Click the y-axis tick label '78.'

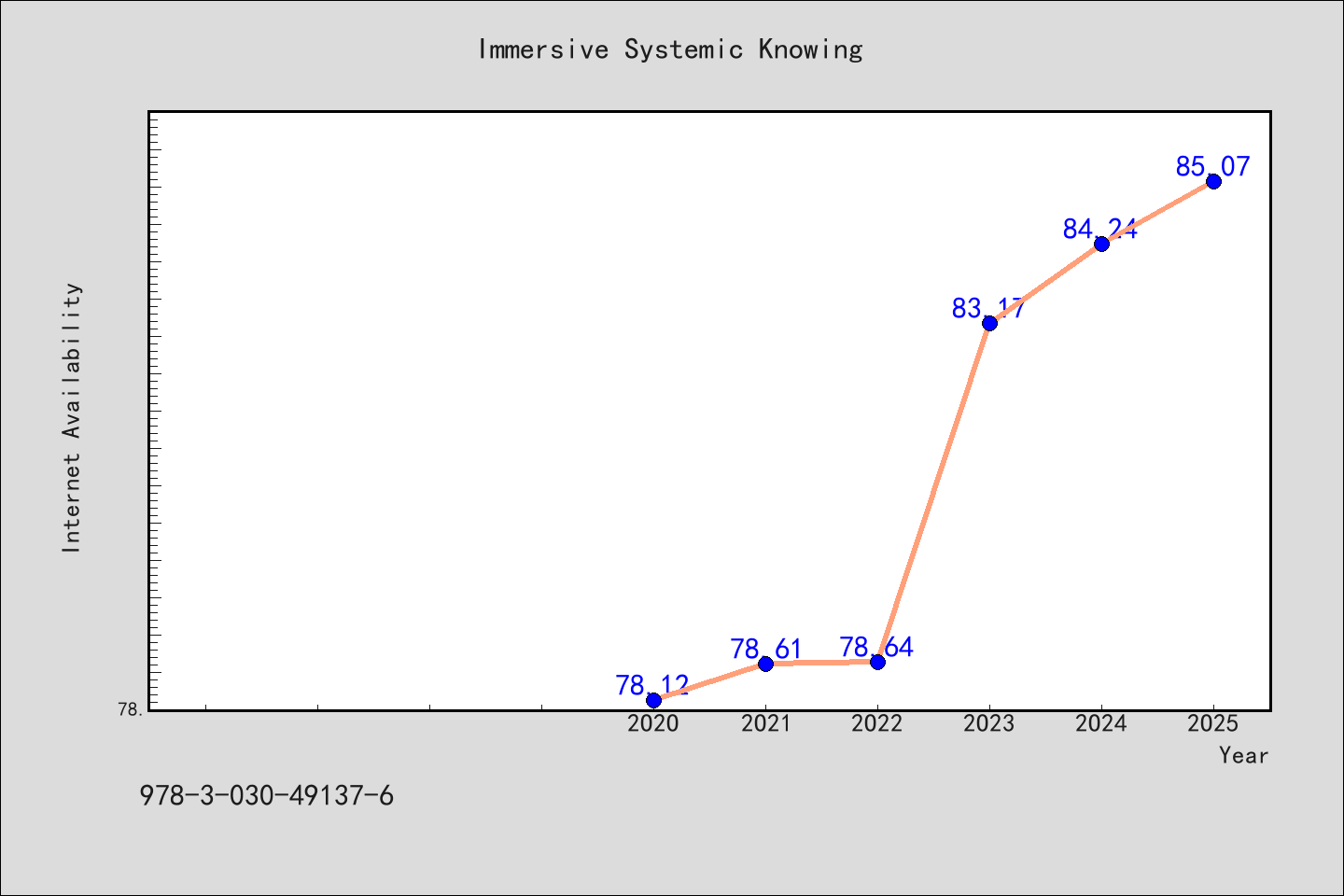131,709
